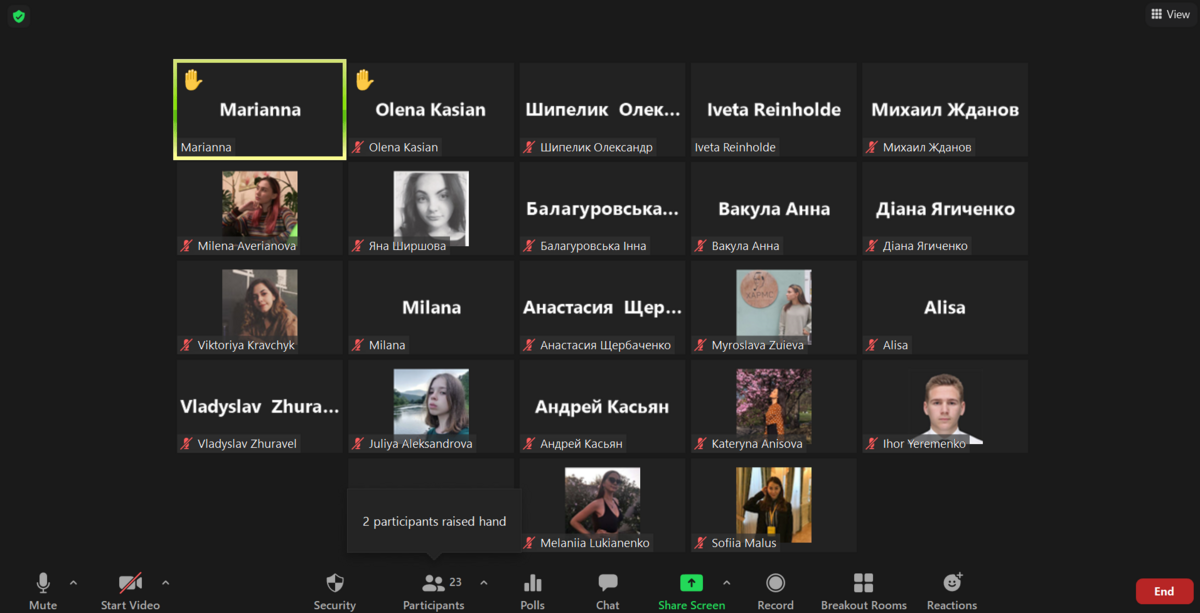Screen dimensions: 1200x613
Task: Click the muted mic icon next to Vladyslav Zhuravel
Action: (187, 444)
